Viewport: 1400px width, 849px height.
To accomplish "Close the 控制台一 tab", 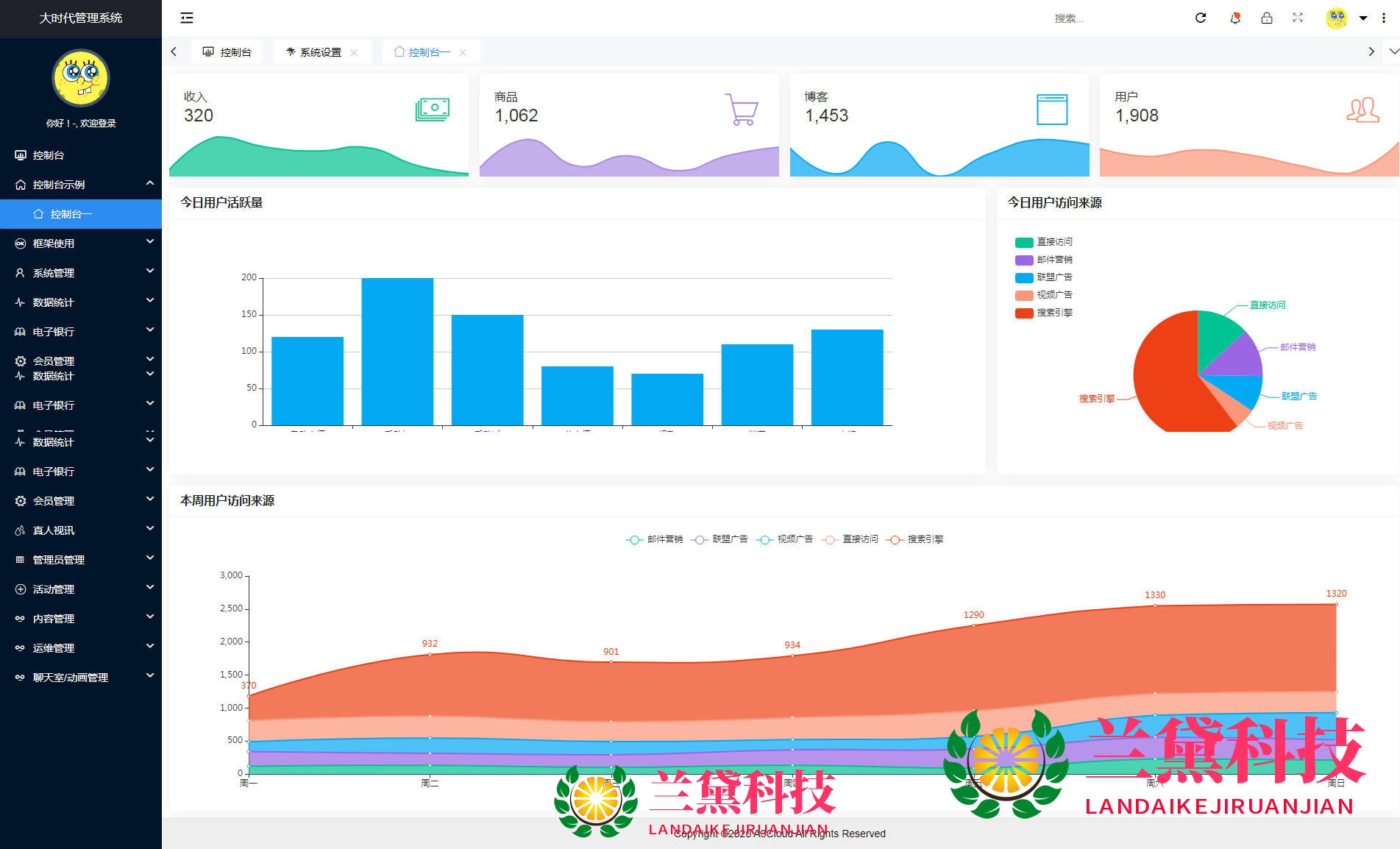I will pyautogui.click(x=463, y=52).
